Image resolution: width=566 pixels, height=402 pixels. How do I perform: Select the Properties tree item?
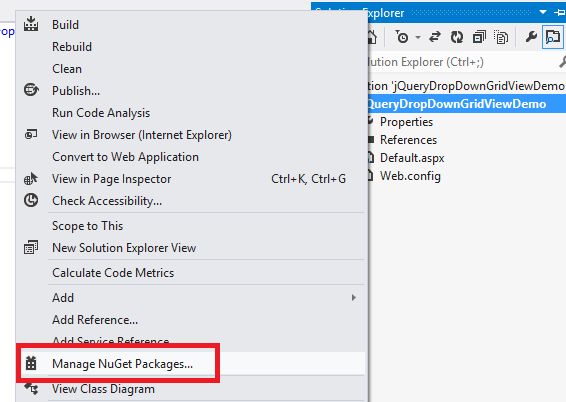coord(406,122)
